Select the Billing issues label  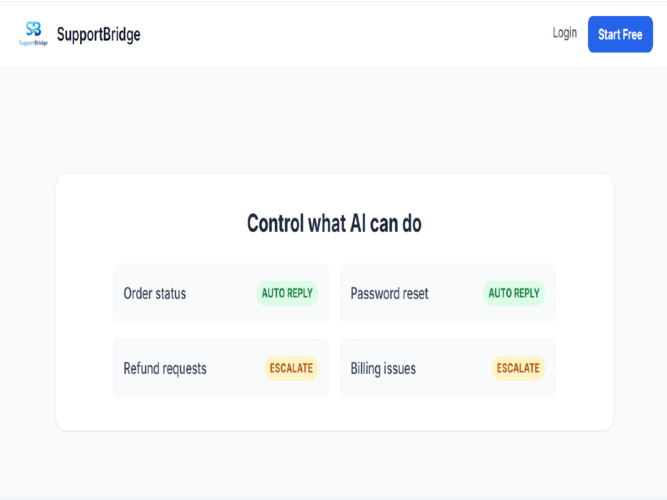[383, 368]
